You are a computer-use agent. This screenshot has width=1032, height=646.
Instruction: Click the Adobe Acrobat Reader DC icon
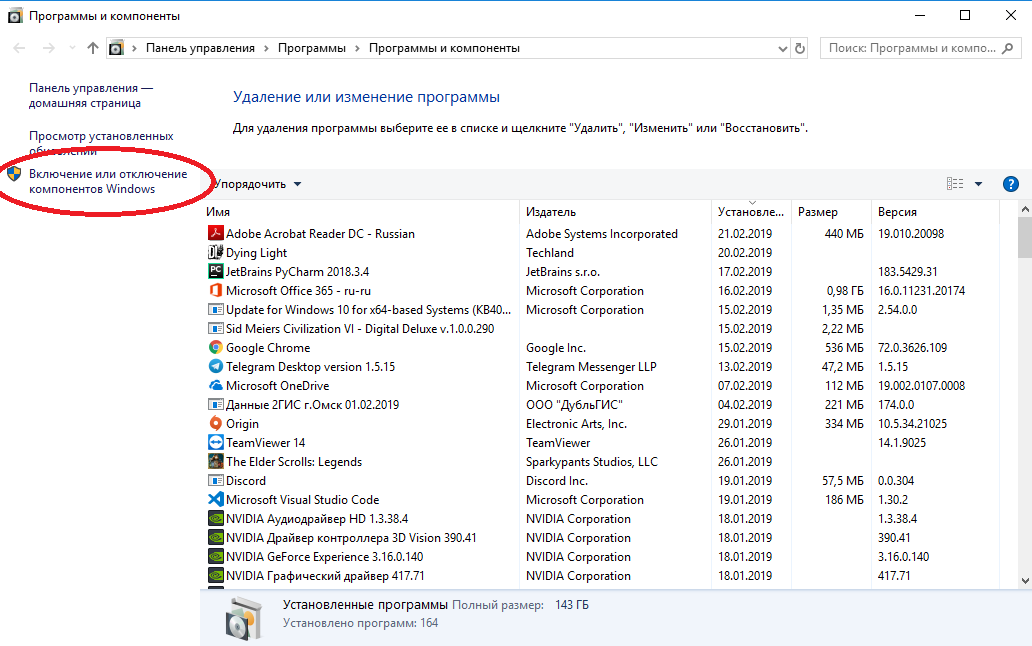(215, 233)
